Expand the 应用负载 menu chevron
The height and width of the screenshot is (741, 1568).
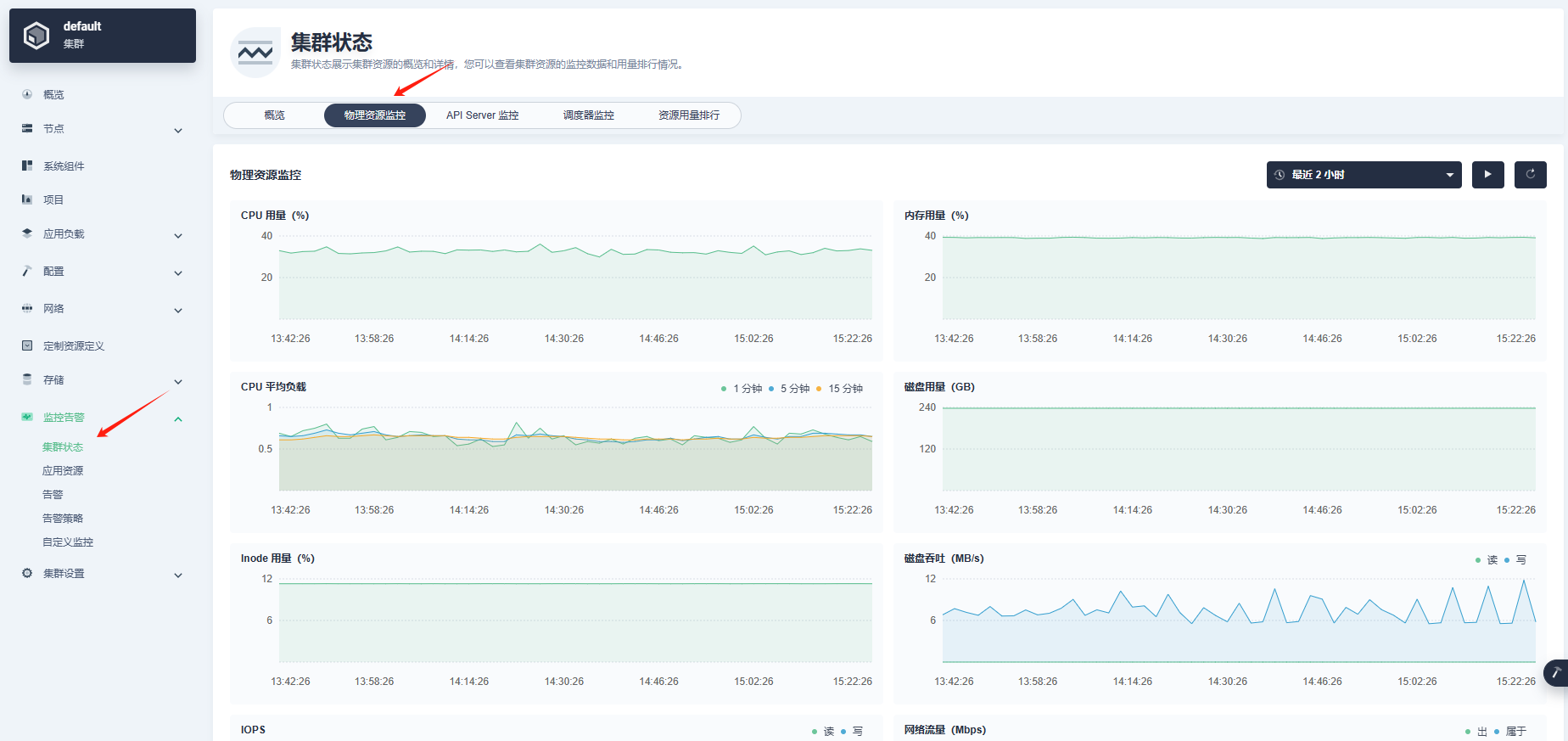click(x=178, y=235)
